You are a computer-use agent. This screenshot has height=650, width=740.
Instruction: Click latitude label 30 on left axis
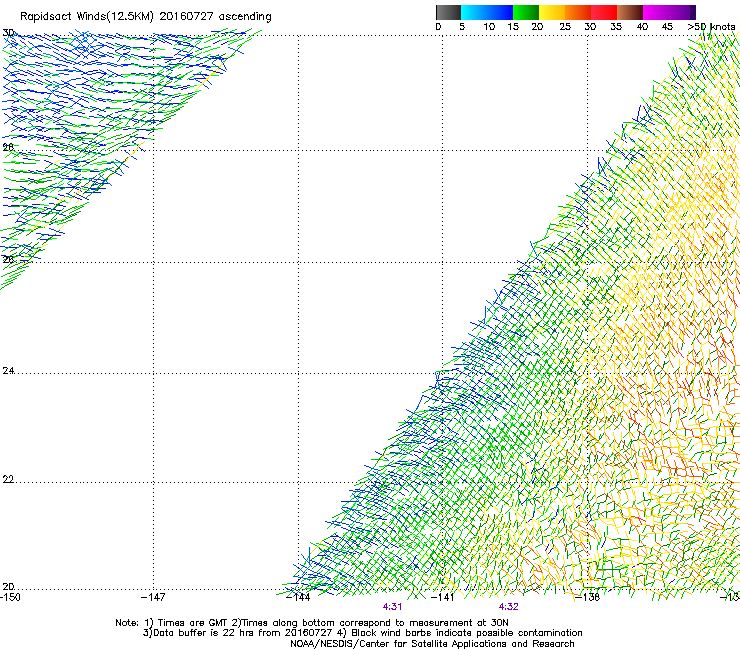[8, 33]
